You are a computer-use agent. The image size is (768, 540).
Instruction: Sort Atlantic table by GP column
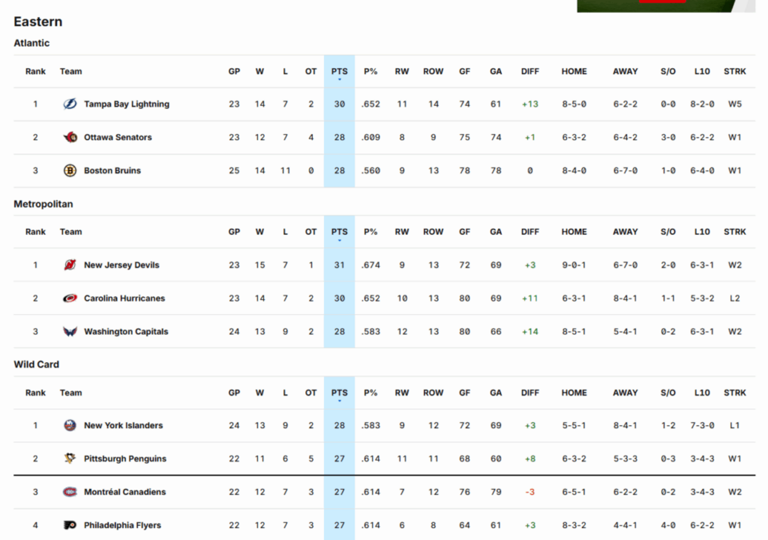tap(234, 72)
